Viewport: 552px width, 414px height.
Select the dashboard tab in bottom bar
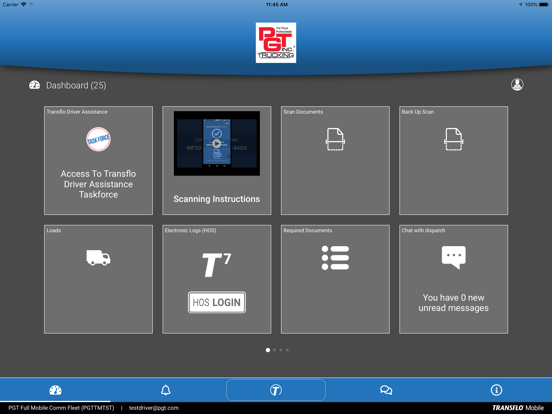(55, 390)
